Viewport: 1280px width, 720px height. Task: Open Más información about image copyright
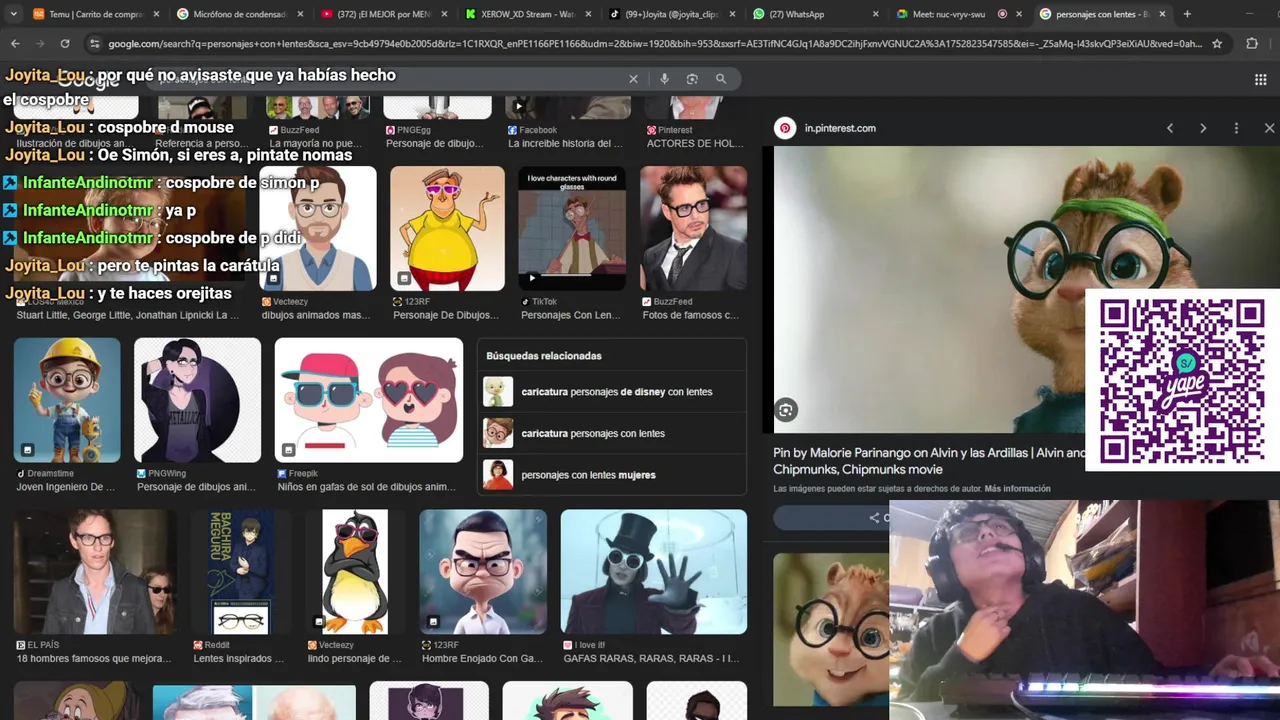click(1017, 489)
